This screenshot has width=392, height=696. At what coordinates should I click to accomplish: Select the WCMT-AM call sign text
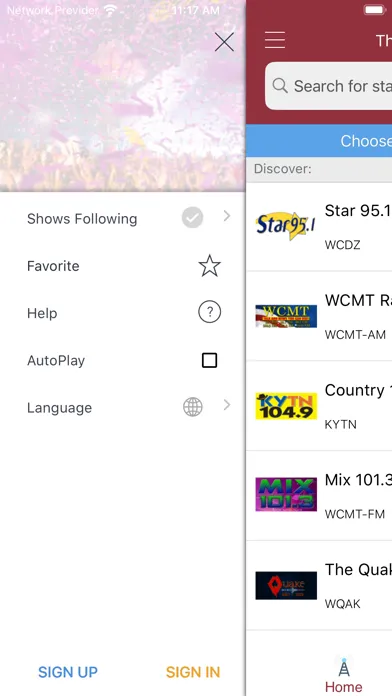[355, 335]
